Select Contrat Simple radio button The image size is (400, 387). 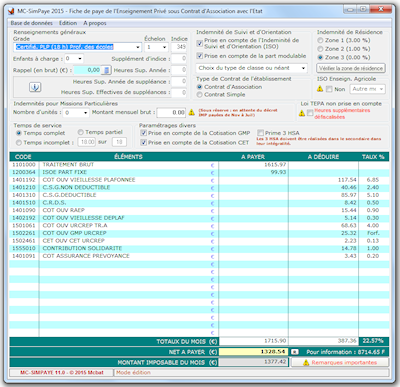point(200,95)
